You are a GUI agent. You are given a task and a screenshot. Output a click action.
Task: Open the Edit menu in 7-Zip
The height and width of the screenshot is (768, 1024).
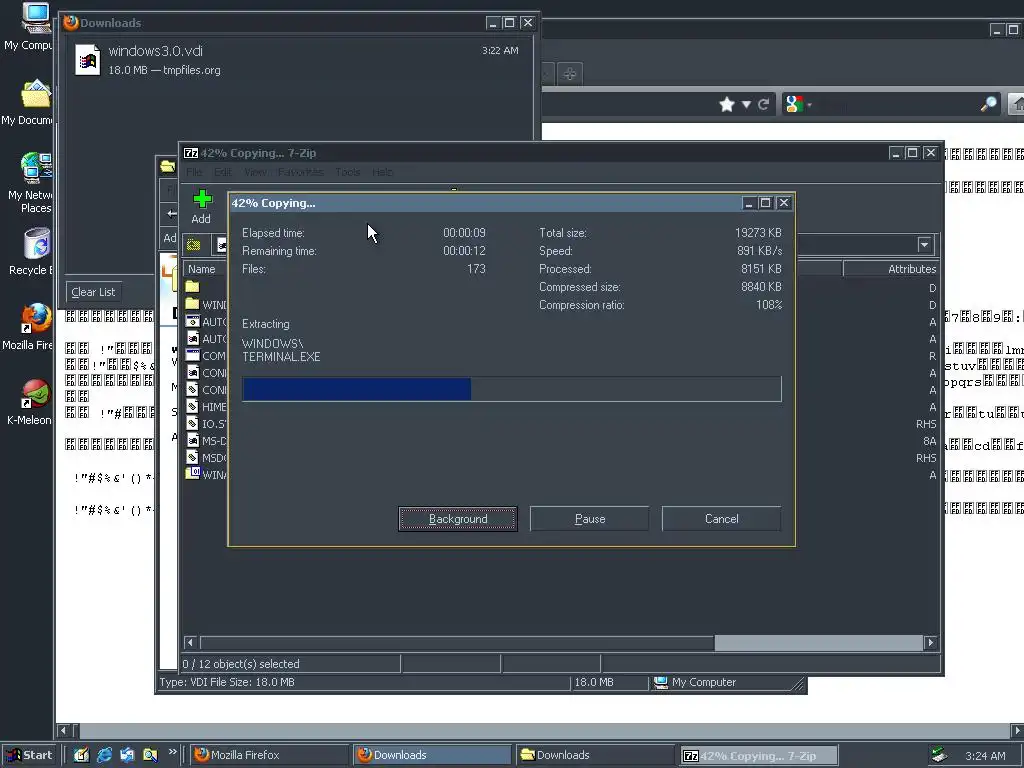[x=223, y=172]
